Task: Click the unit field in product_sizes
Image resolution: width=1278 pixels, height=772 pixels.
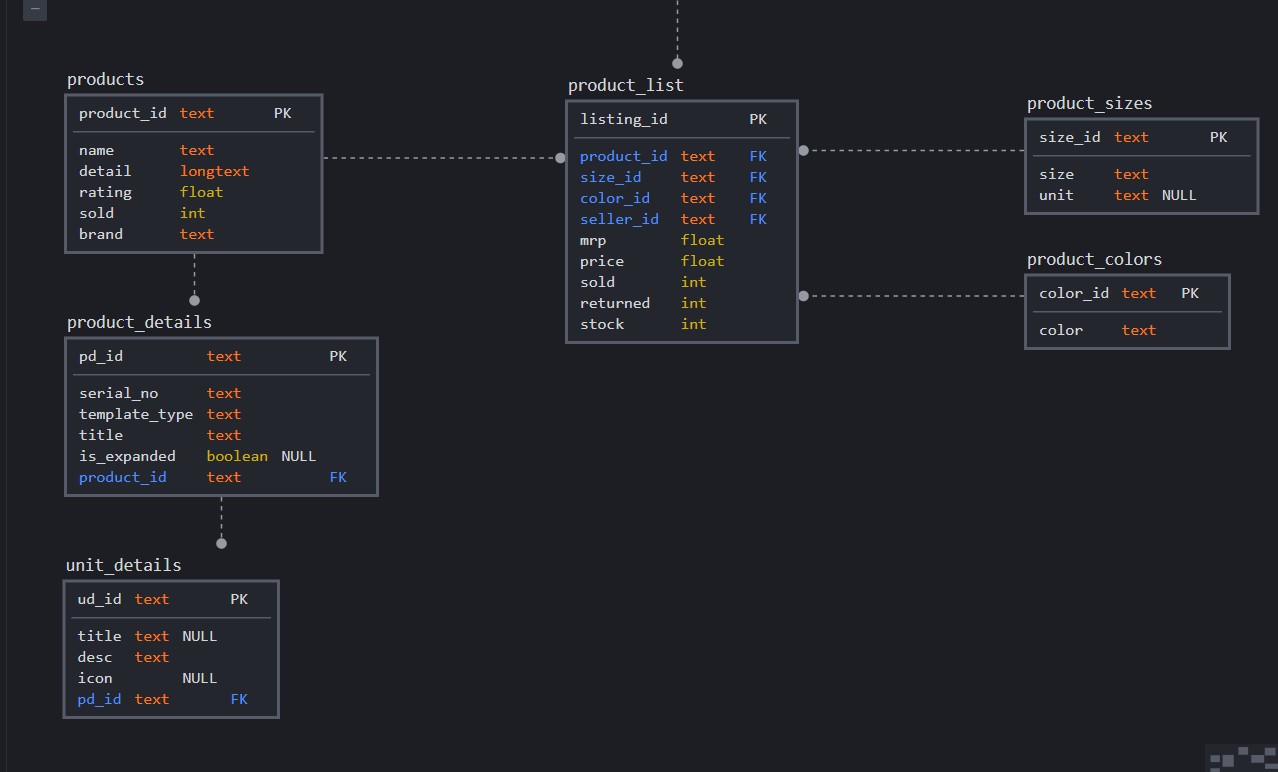Action: [1057, 195]
